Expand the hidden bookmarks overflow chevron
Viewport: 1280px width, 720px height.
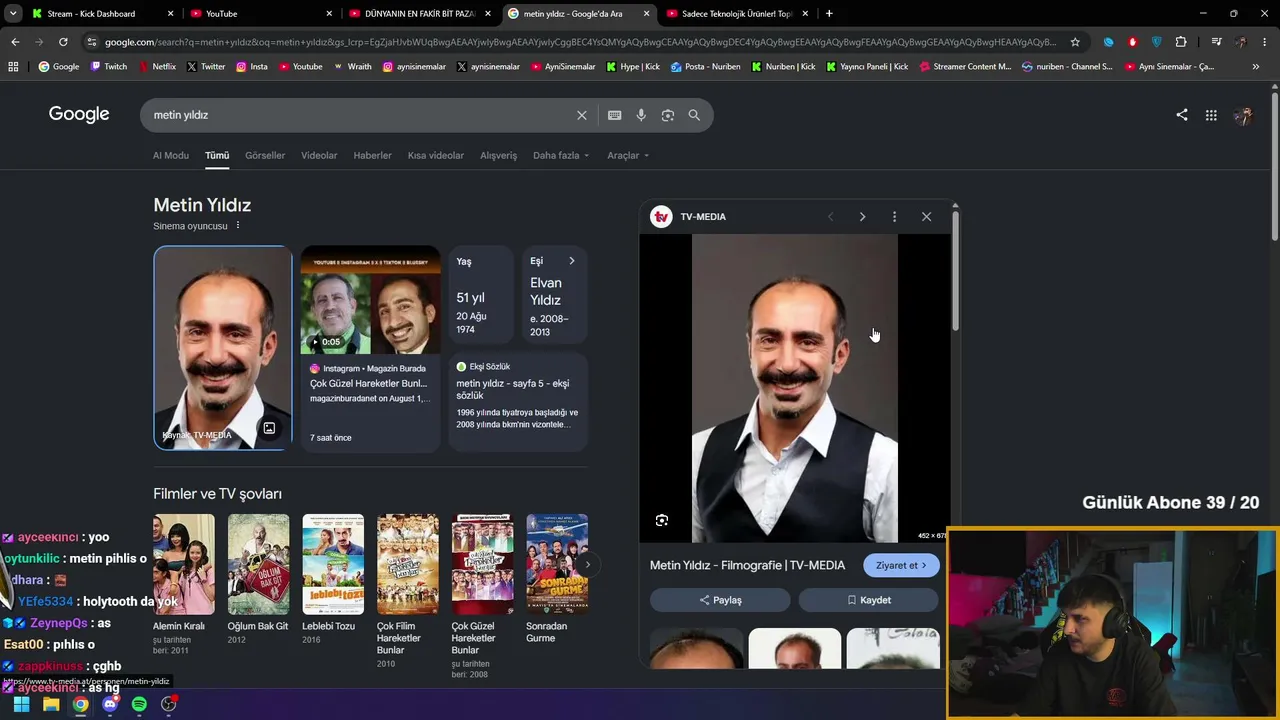coord(1256,67)
